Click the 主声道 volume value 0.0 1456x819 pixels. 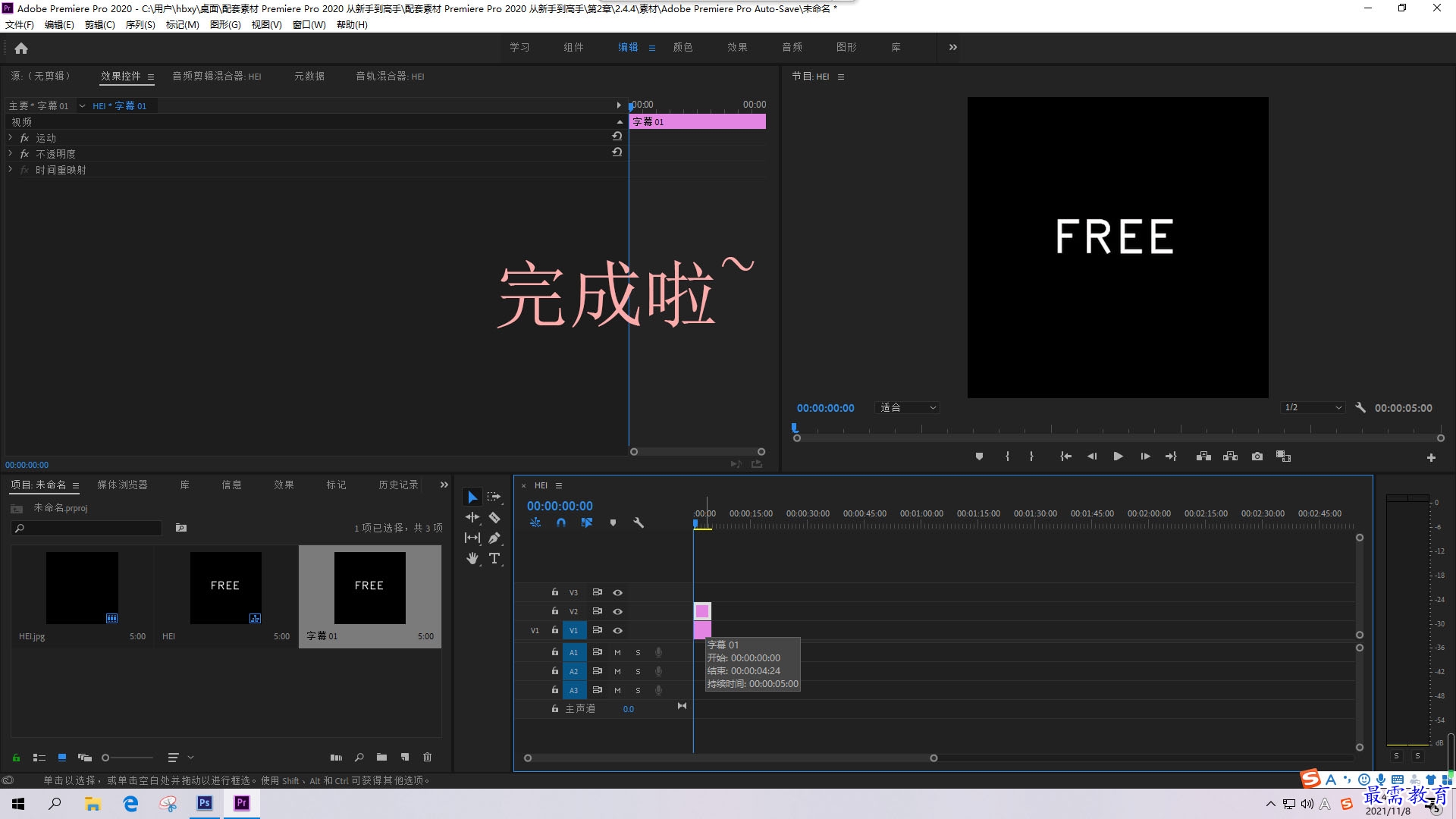pos(629,709)
